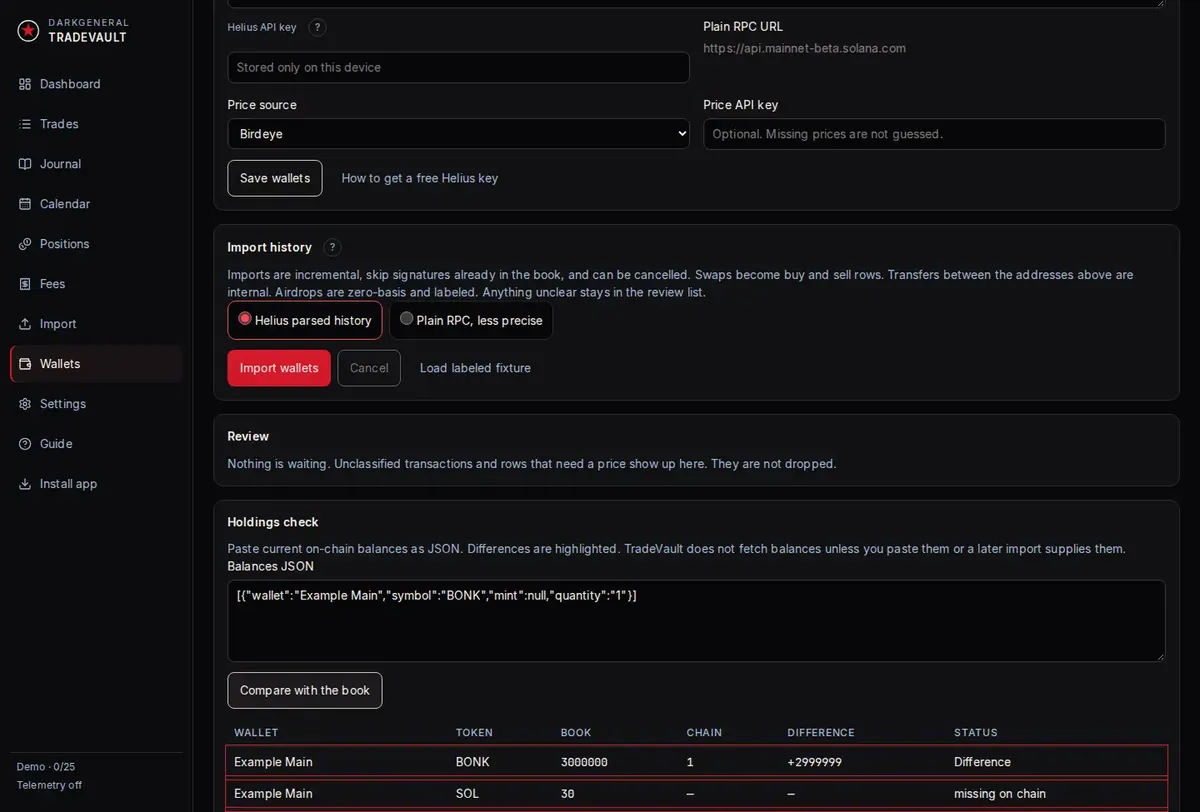
Task: Open the Dashboard page
Action: (x=96, y=84)
